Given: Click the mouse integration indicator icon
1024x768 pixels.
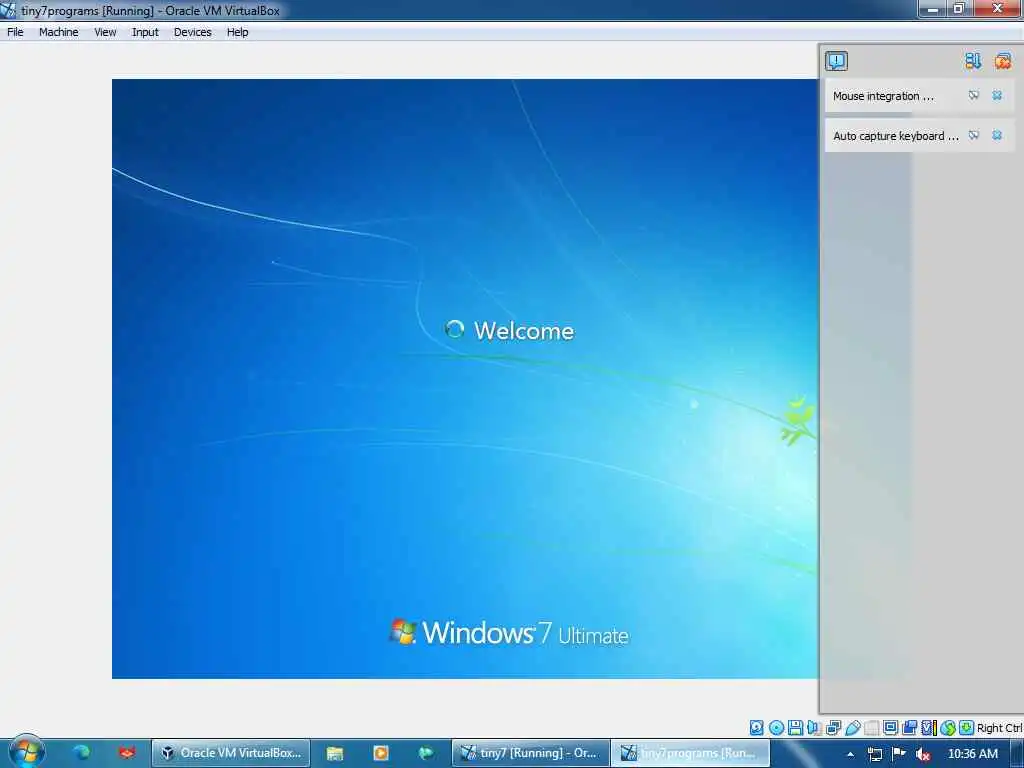Looking at the screenshot, I should pyautogui.click(x=948, y=728).
